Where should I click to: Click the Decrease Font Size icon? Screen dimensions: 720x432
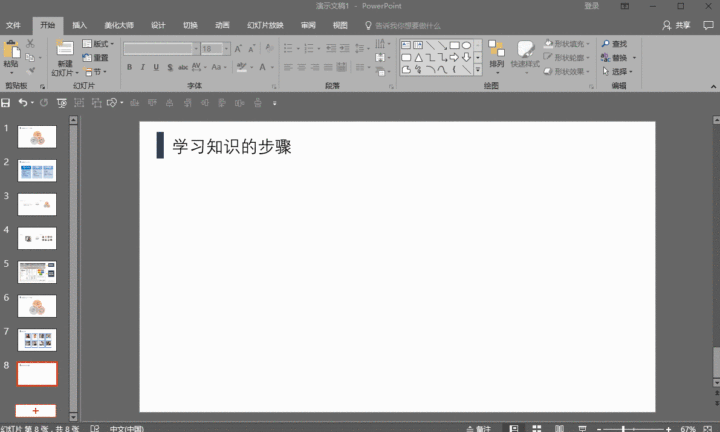click(x=252, y=49)
